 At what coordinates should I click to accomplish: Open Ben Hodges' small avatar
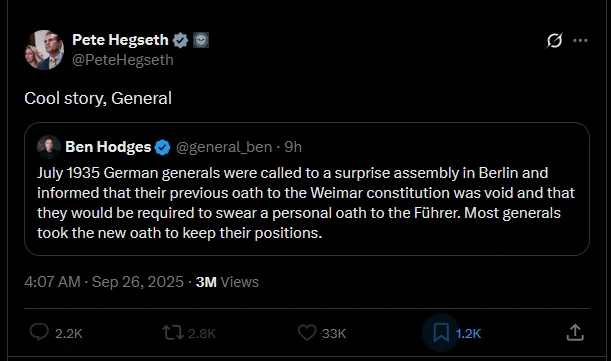(49, 147)
